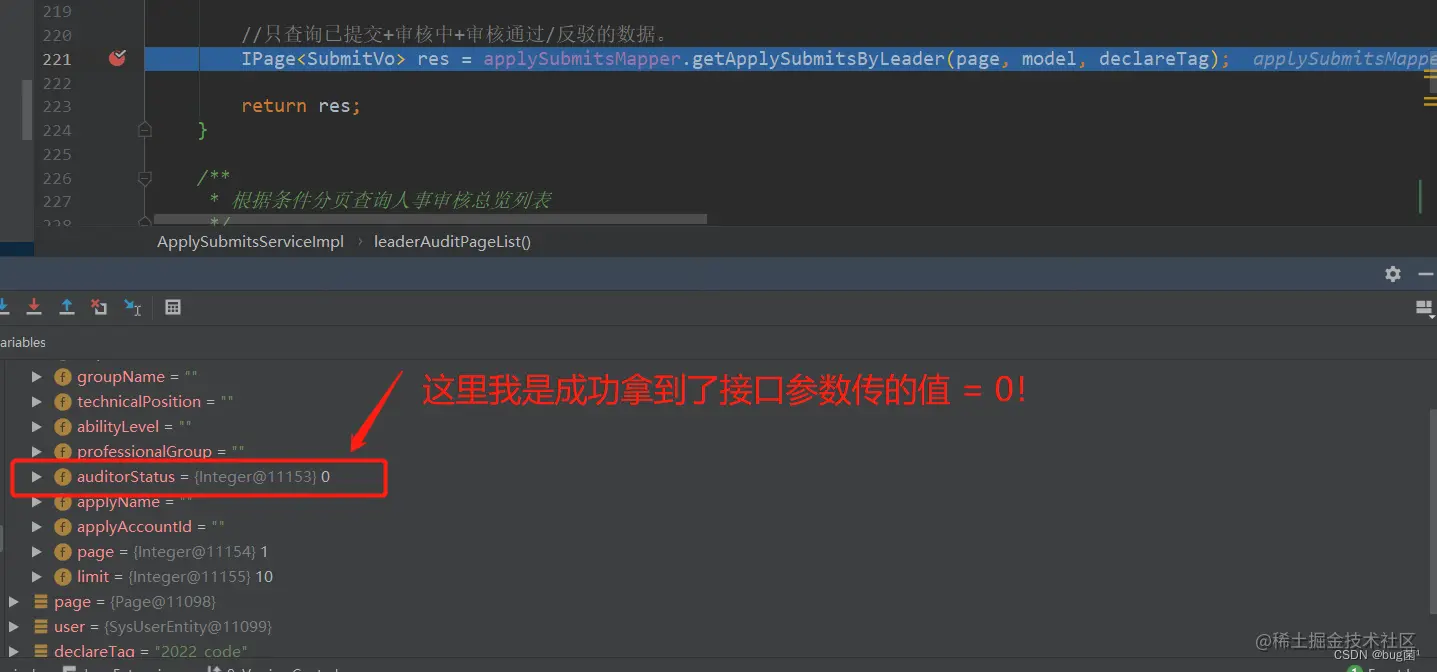
Task: Open the Evaluate Expression calculator icon
Action: 173,307
